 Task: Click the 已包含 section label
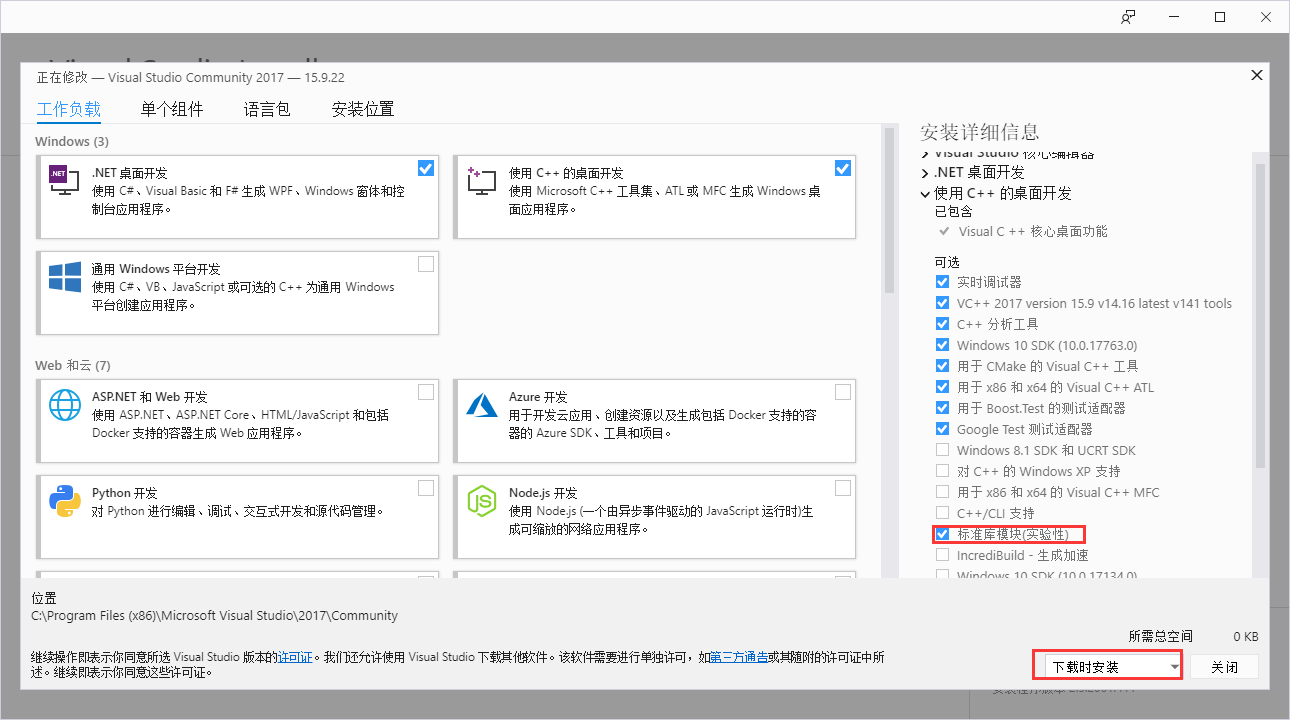pyautogui.click(x=953, y=211)
